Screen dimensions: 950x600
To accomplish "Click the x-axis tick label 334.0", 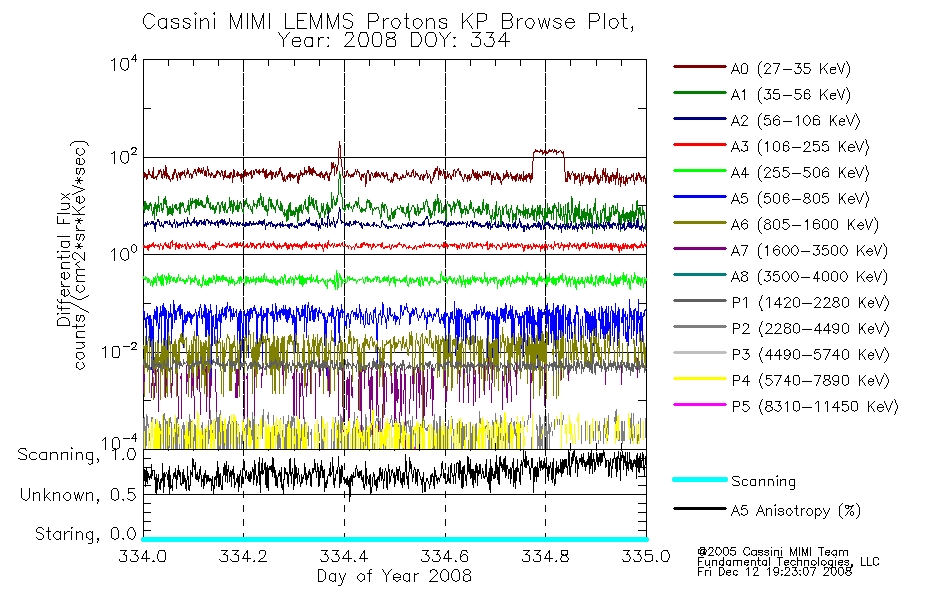I will (x=143, y=556).
